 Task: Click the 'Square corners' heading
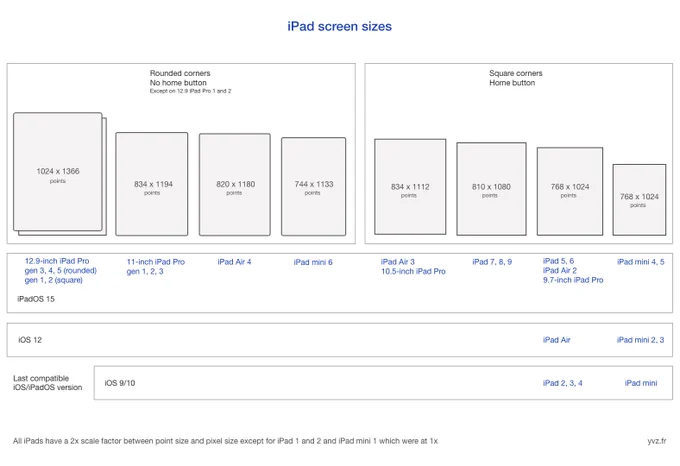pyautogui.click(x=516, y=73)
